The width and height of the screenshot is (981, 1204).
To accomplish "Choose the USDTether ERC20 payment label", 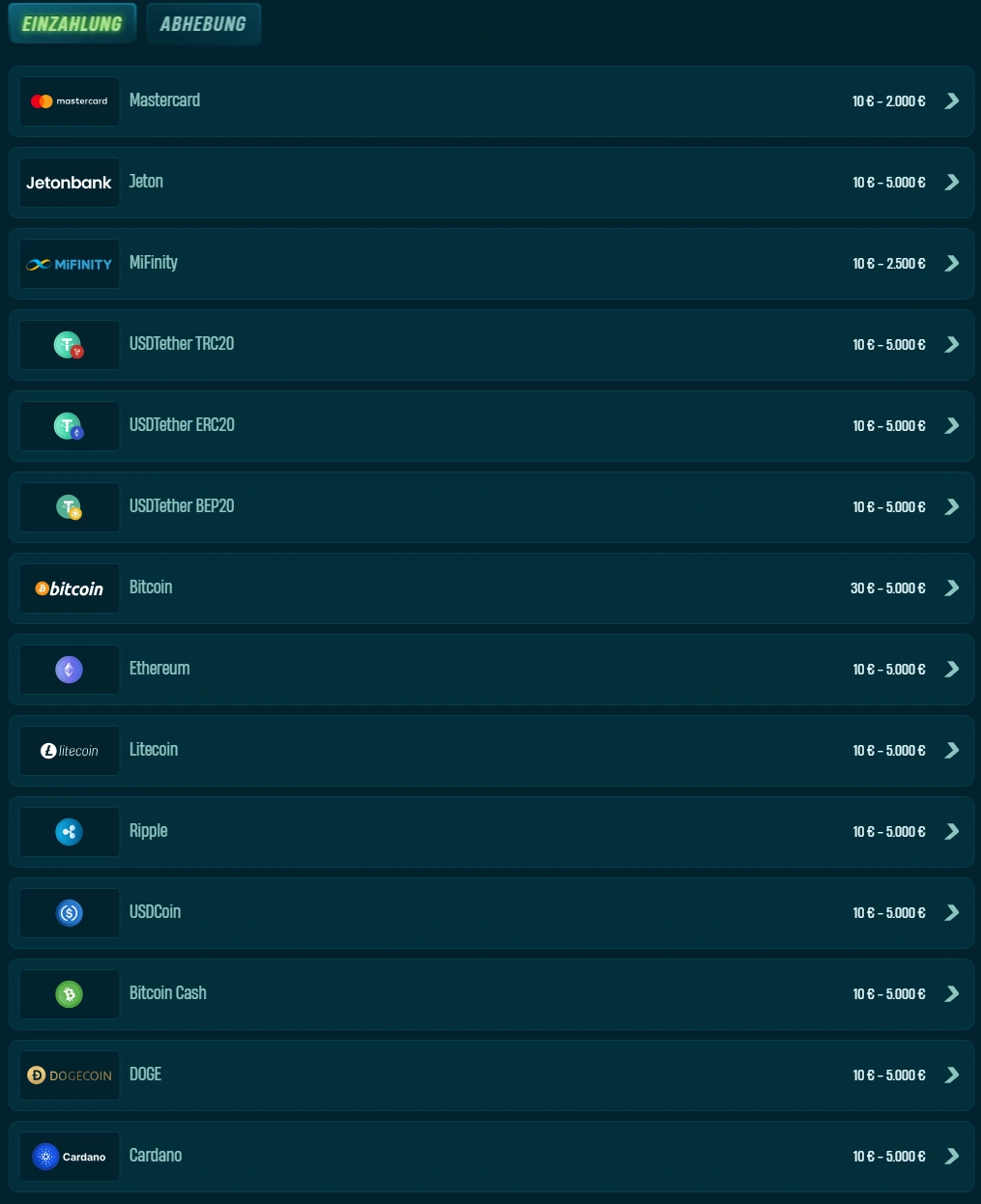I will [182, 425].
